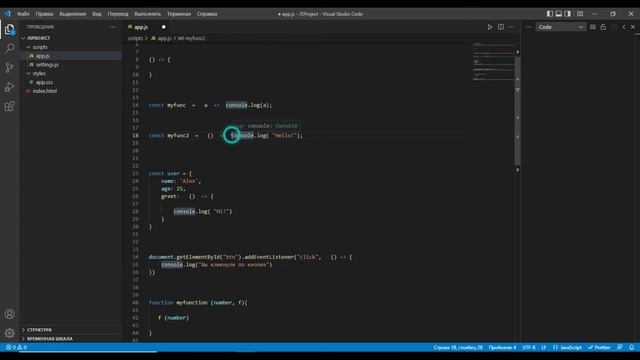Viewport: 640px width, 360px height.
Task: Change indentation via Пробелов: 4
Action: 502,347
